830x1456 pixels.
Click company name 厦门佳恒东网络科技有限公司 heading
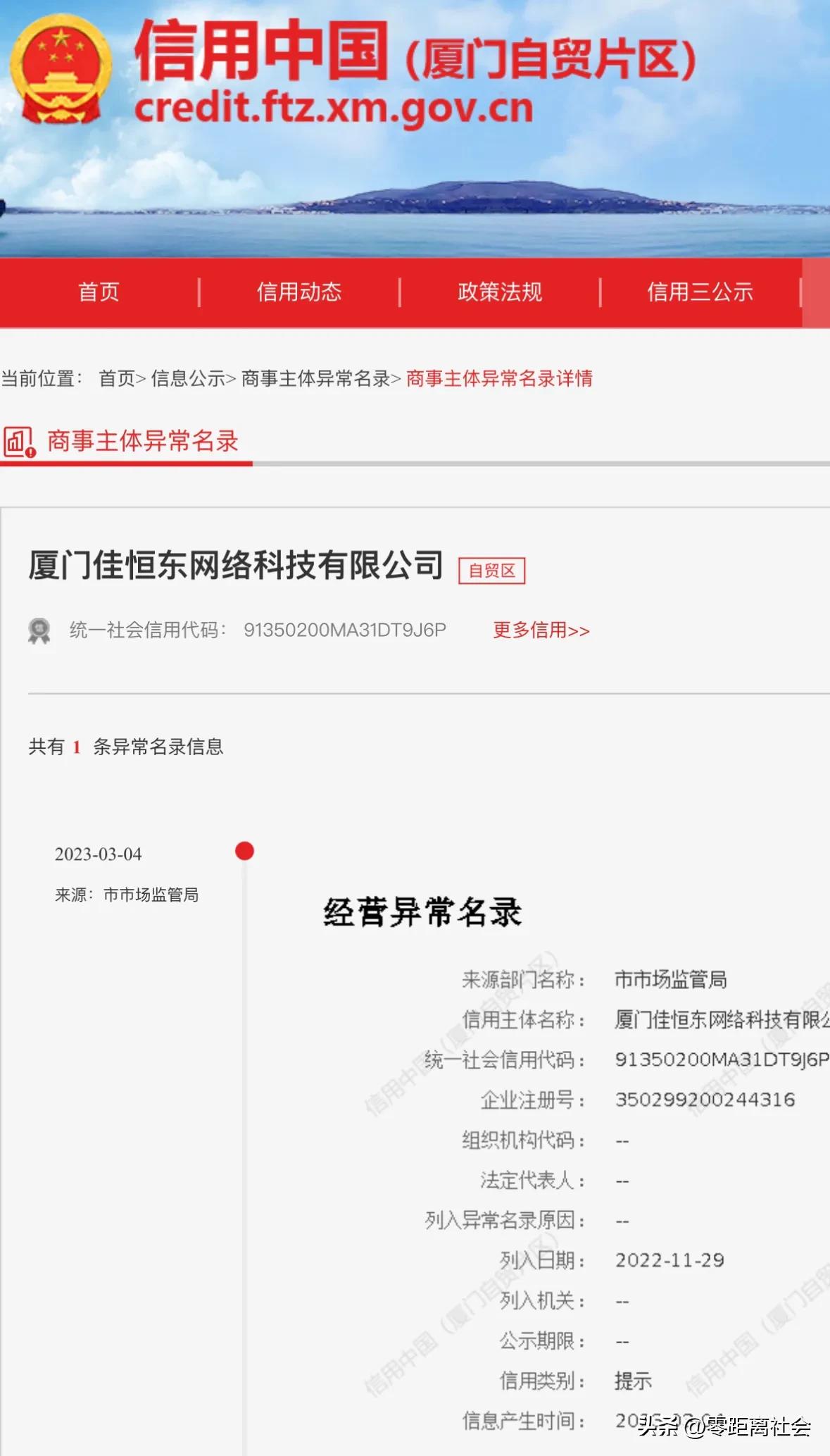(x=236, y=566)
